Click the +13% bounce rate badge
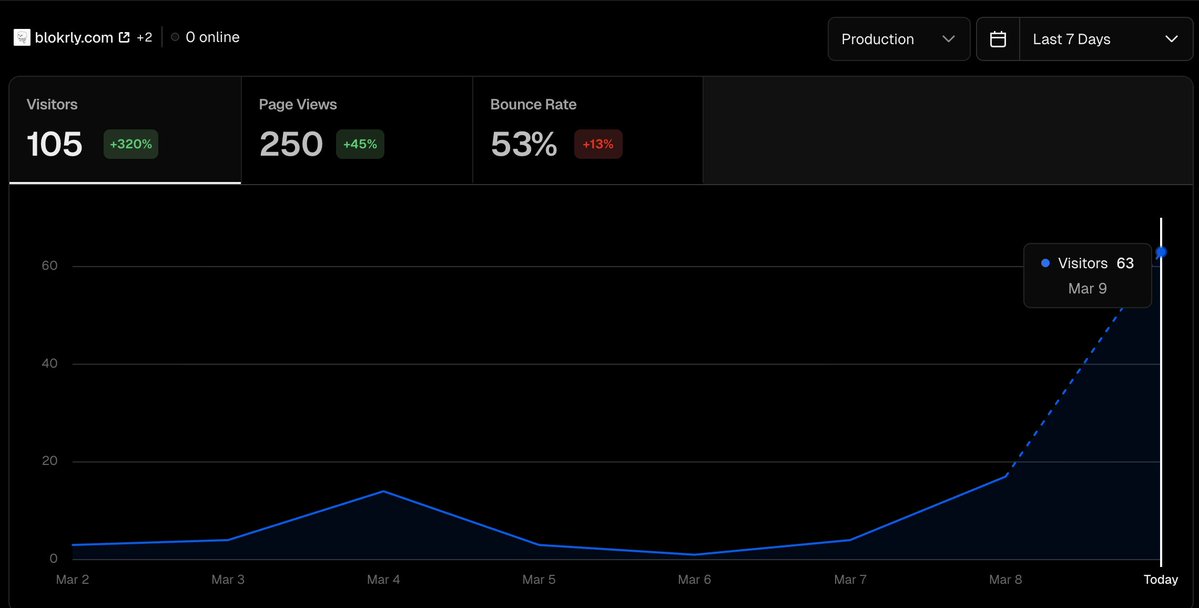Screen dimensions: 1199x608 coord(598,145)
